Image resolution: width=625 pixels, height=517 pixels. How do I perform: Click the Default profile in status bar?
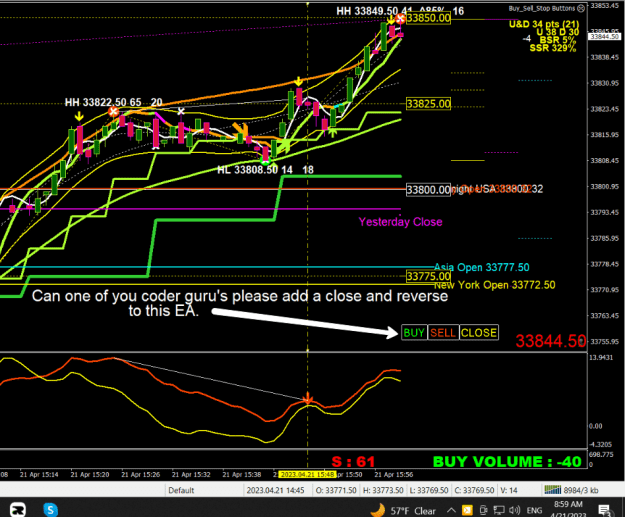pos(181,490)
